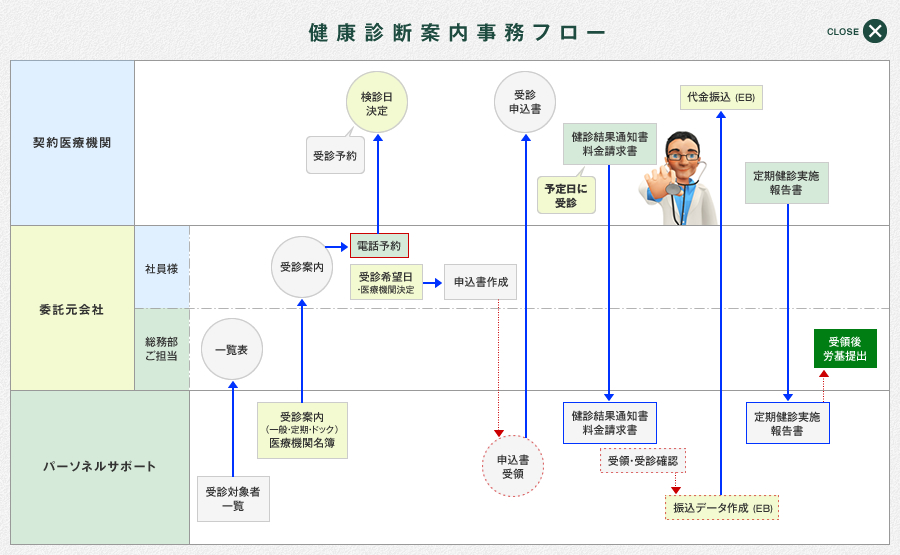The image size is (900, 555).
Task: Select the green 受領後労基提出 box
Action: [x=845, y=348]
